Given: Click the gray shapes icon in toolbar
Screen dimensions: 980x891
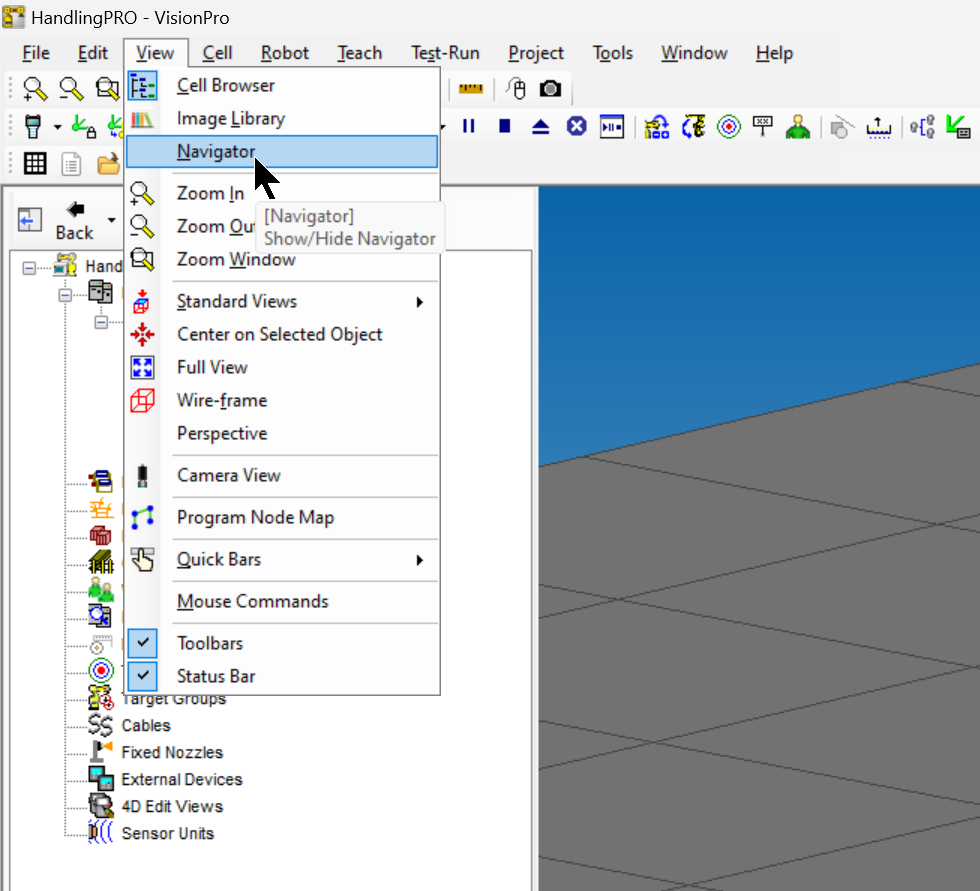Looking at the screenshot, I should [841, 127].
